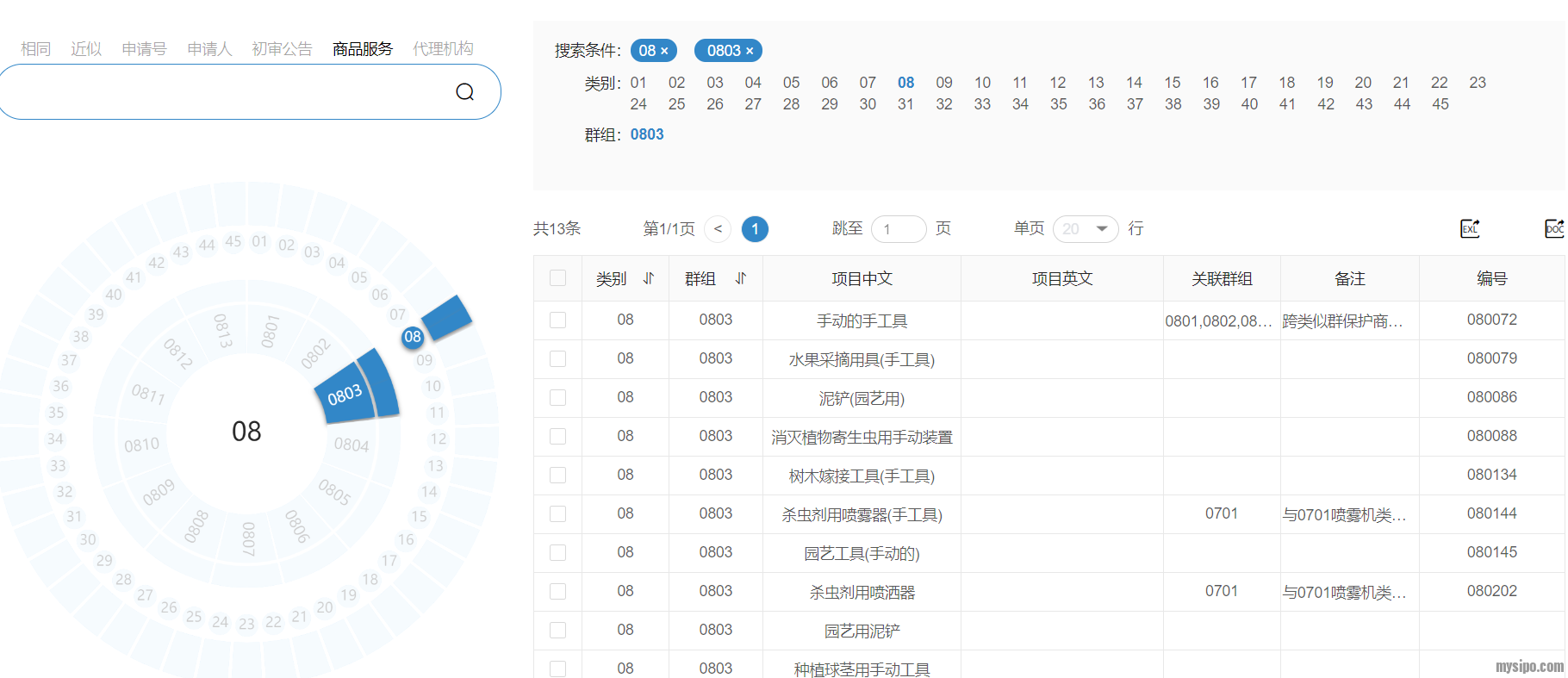Click the search magnifier icon
The height and width of the screenshot is (678, 1568).
464,92
